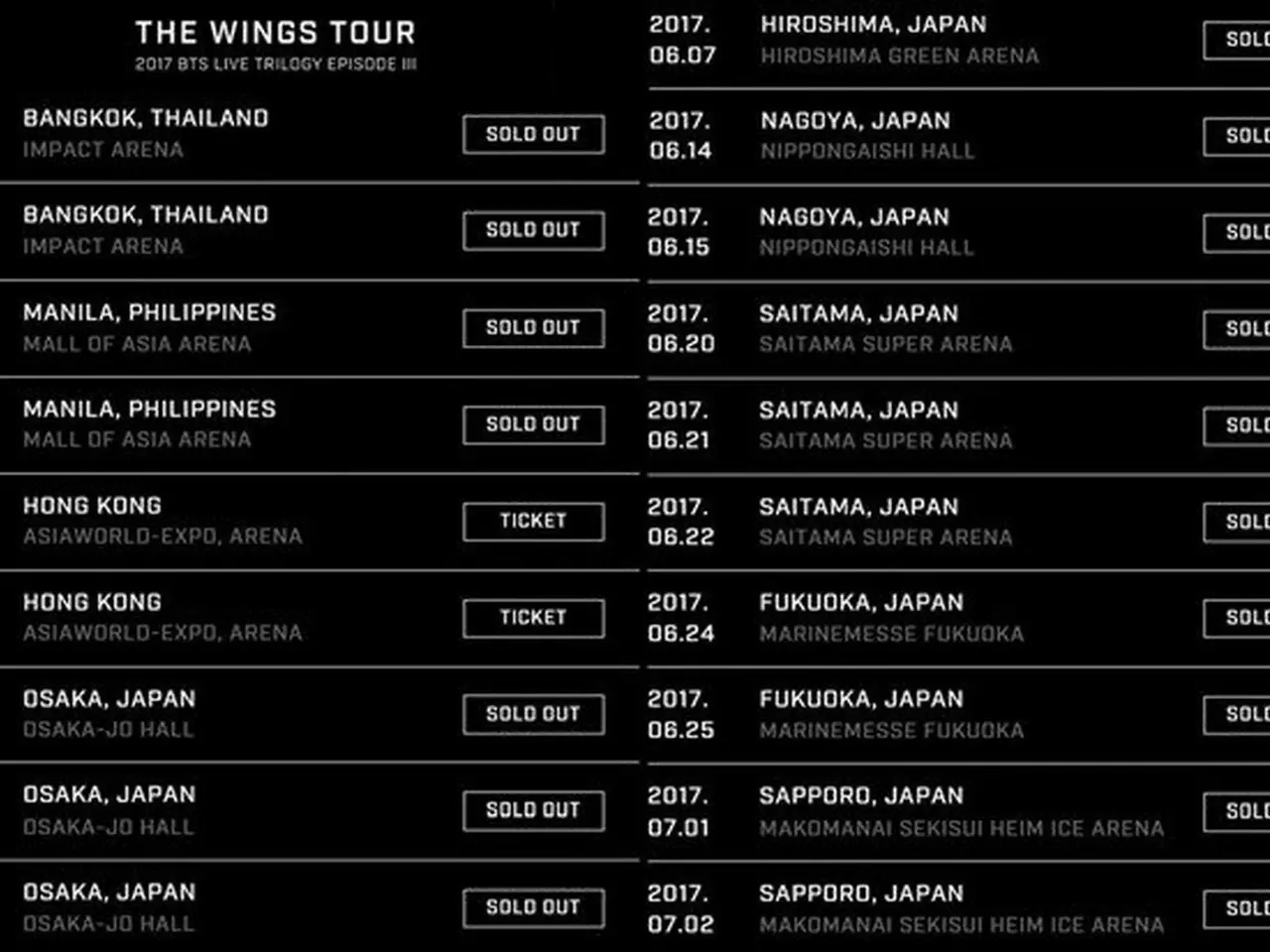Screen dimensions: 1270x952
Task: Select the Sapporo 07.01 Makomanai listing
Action: click(958, 811)
